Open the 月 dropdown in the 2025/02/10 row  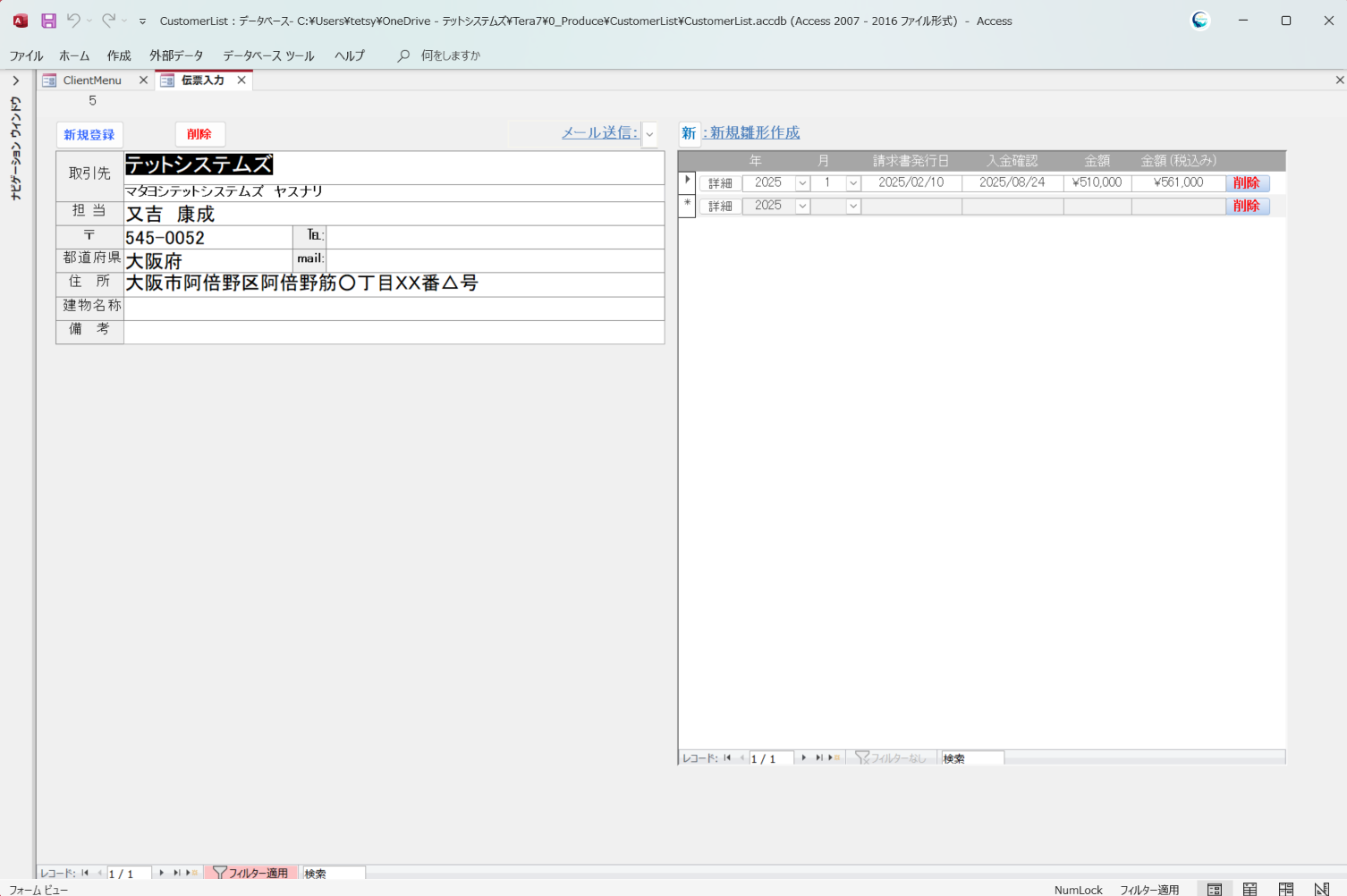(853, 183)
